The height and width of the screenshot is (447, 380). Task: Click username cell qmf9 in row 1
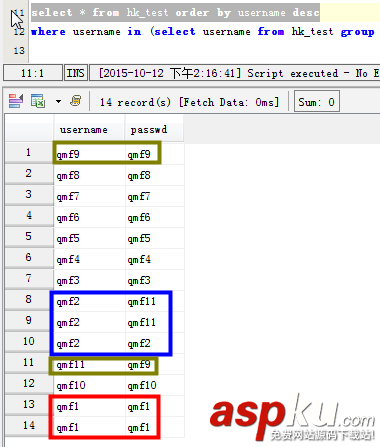89,154
